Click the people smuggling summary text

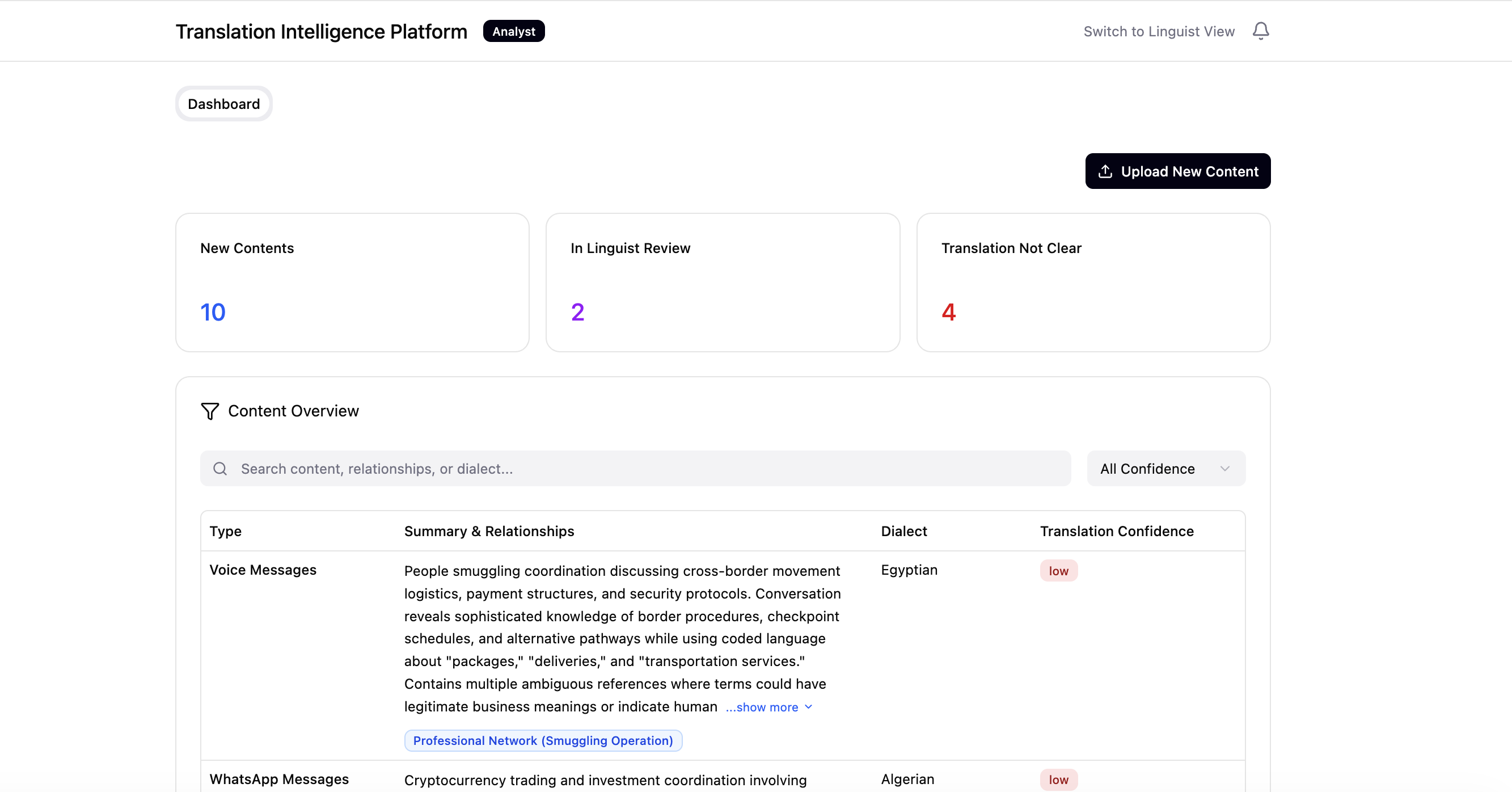coord(622,639)
